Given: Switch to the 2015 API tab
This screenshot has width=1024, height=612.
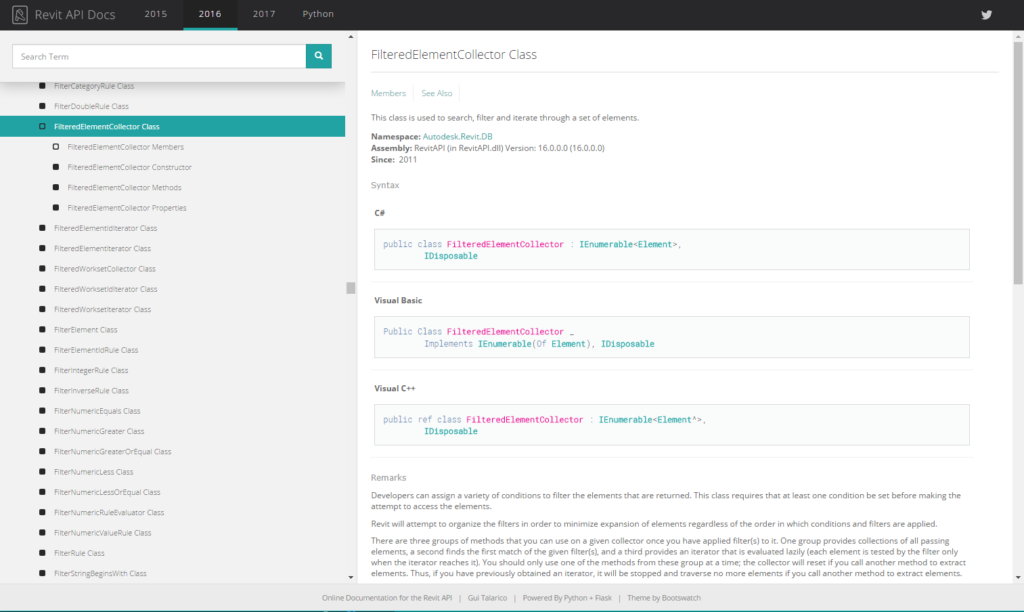Looking at the screenshot, I should (x=155, y=14).
